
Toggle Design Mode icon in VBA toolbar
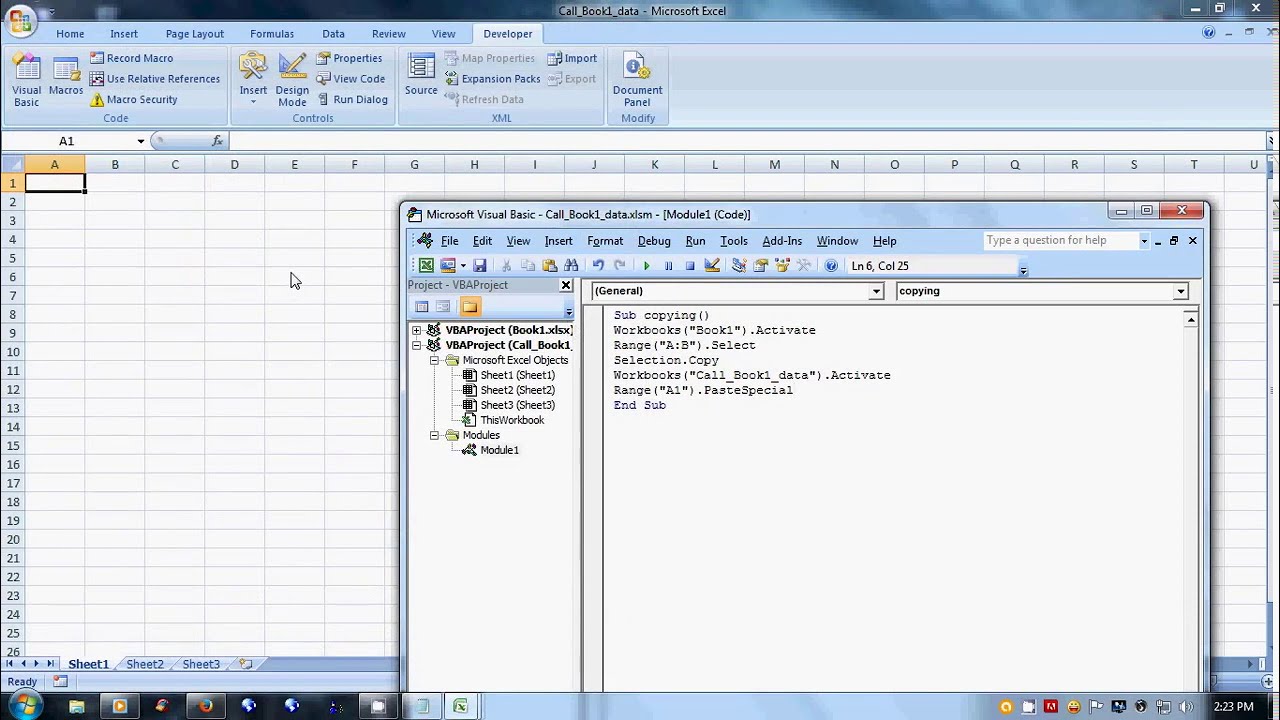pos(712,266)
